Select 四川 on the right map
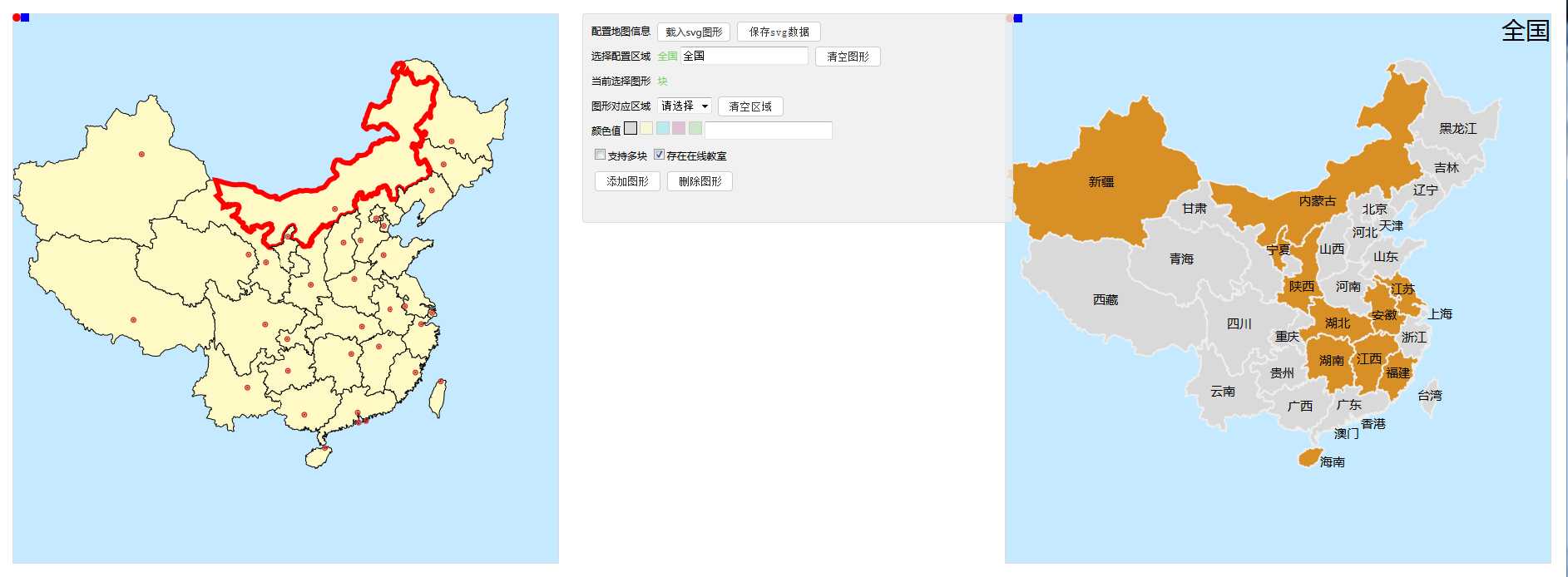 (1239, 323)
